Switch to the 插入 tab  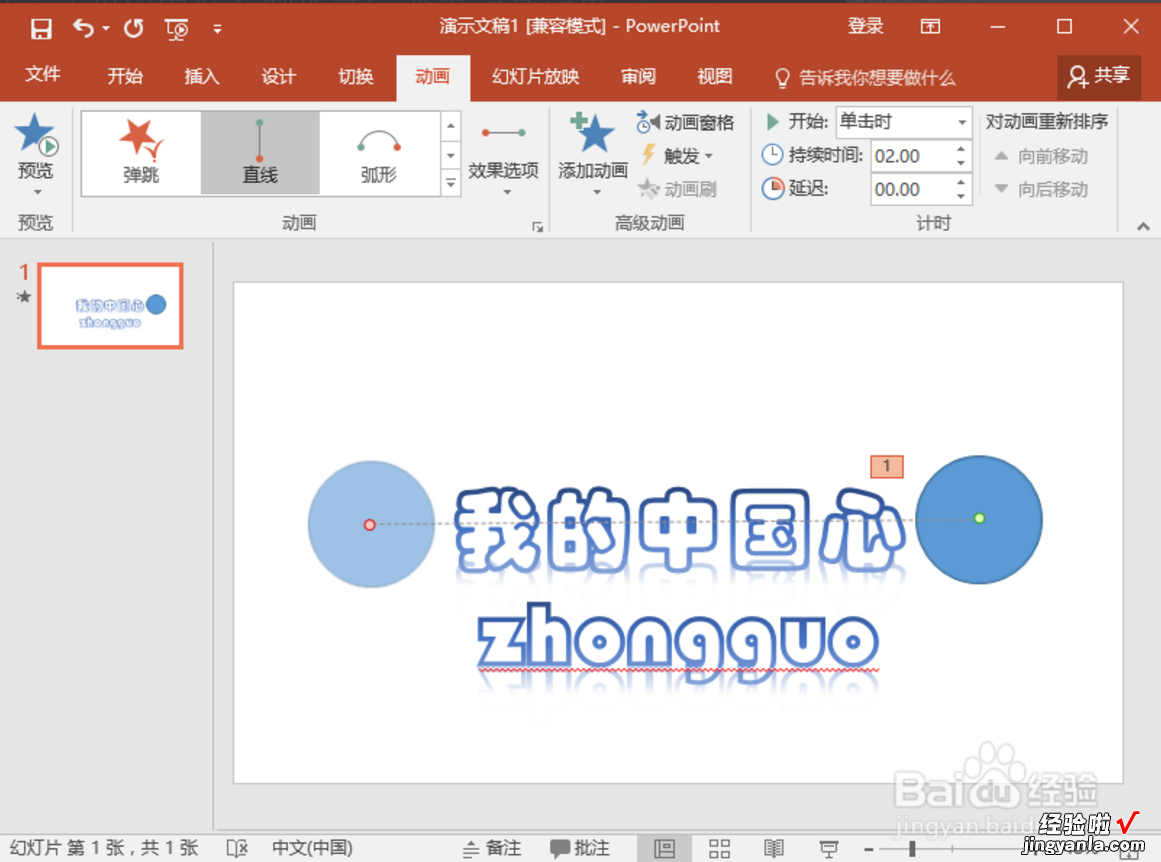coord(201,76)
